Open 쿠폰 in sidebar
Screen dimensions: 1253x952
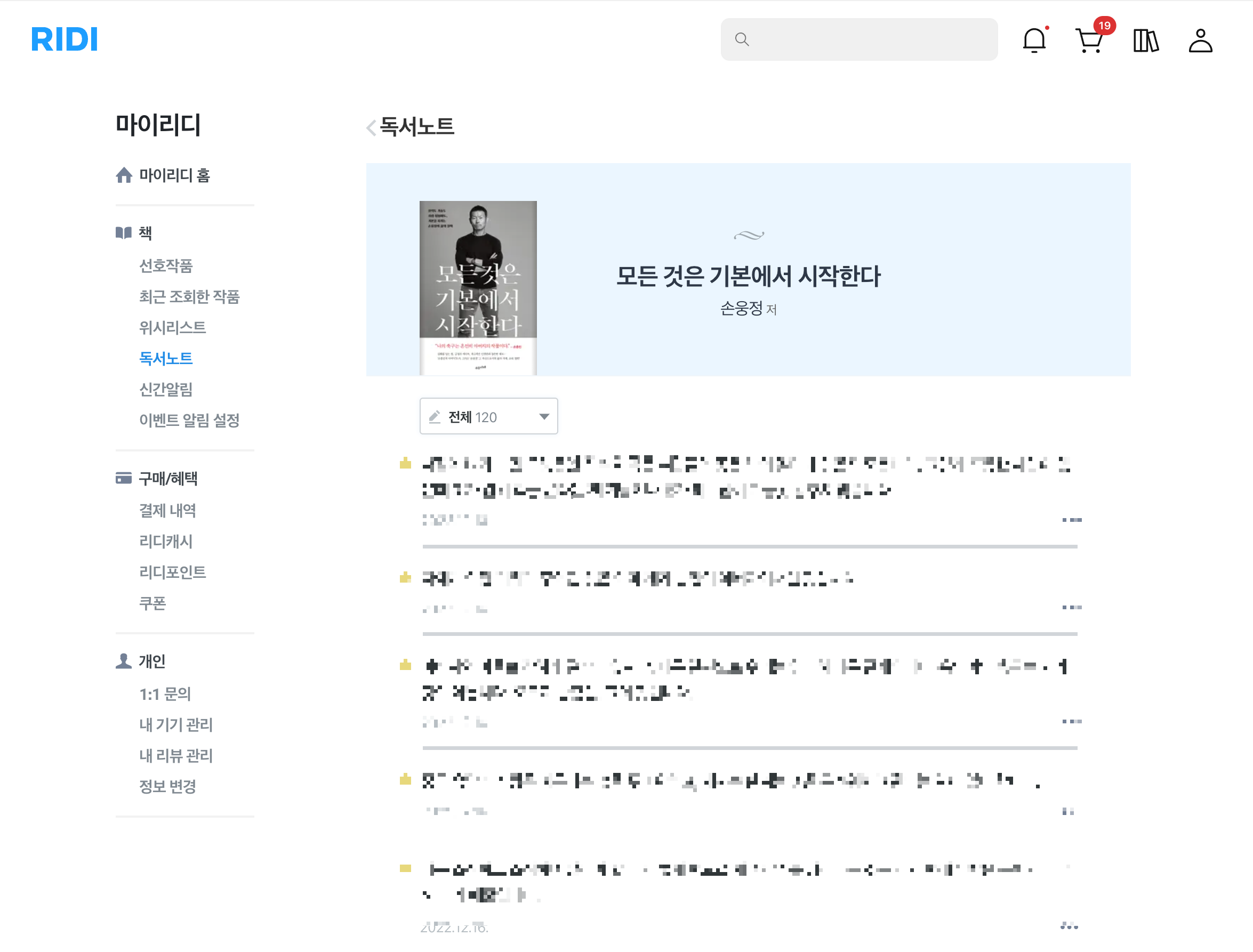152,603
